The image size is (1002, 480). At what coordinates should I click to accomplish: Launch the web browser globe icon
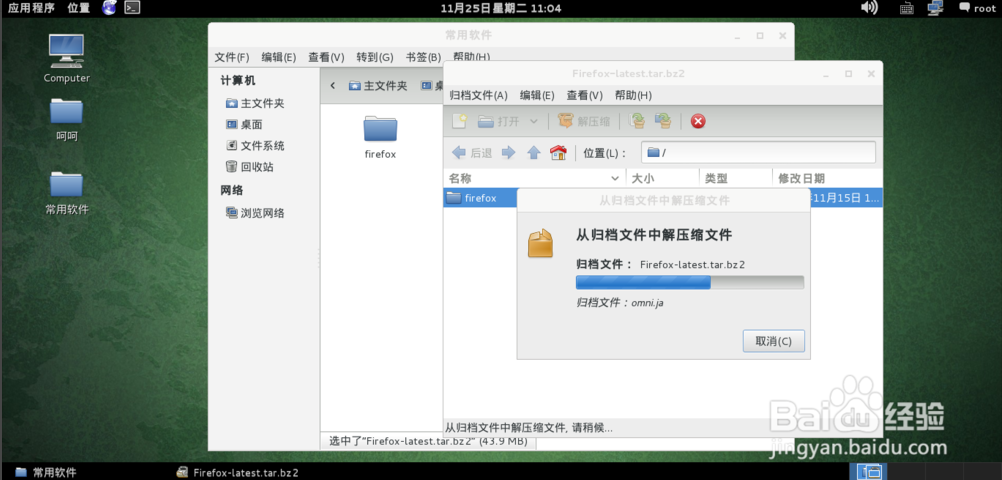(x=109, y=8)
